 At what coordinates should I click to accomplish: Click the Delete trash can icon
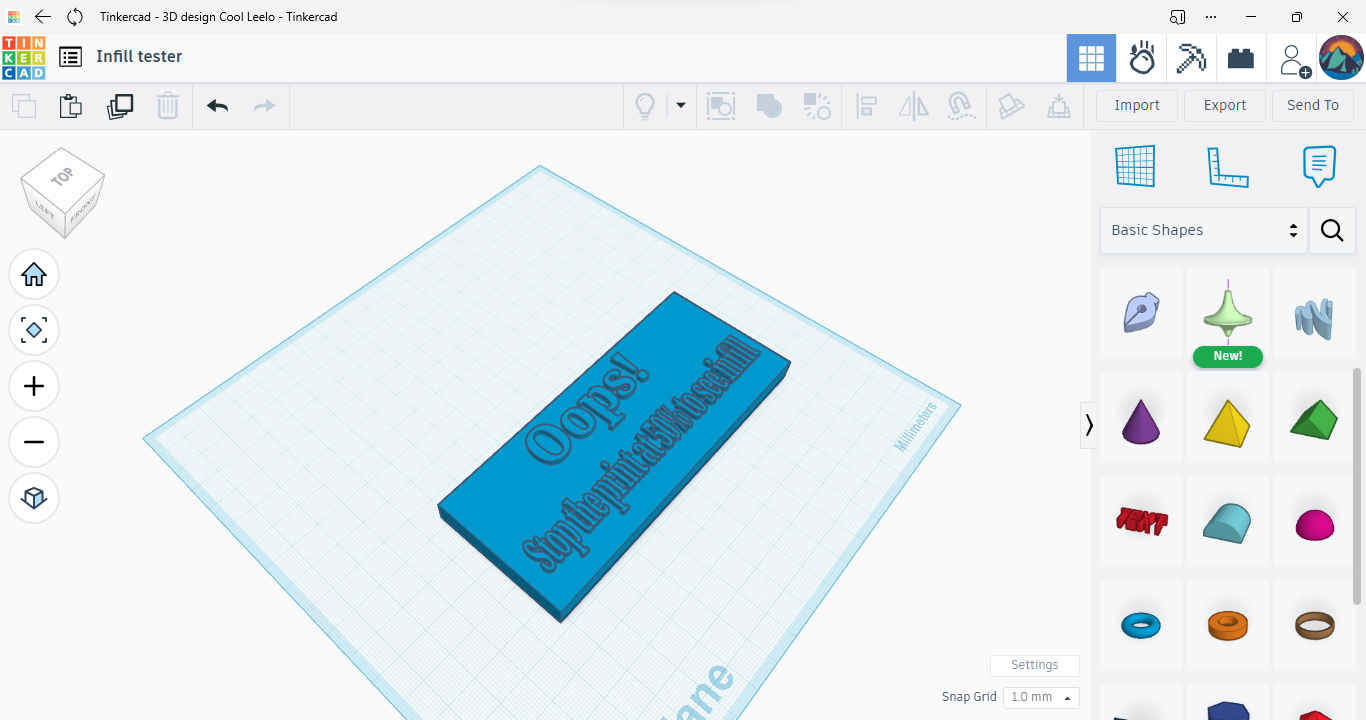pos(168,106)
